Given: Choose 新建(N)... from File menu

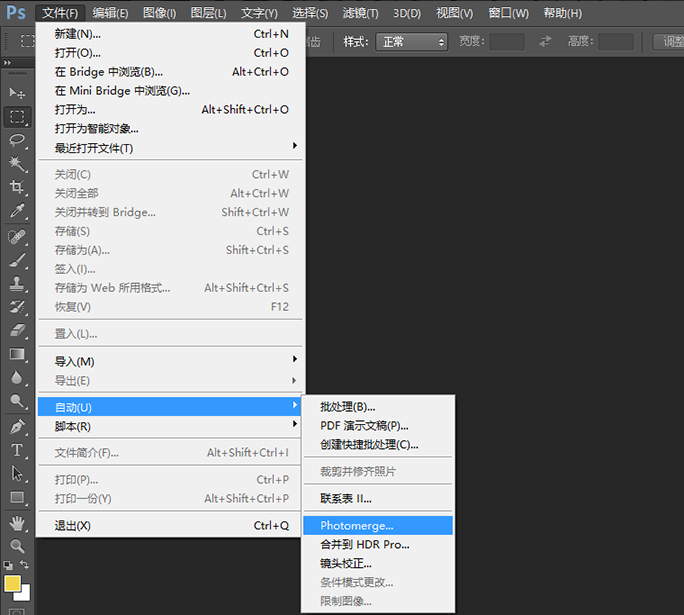Looking at the screenshot, I should pos(170,34).
